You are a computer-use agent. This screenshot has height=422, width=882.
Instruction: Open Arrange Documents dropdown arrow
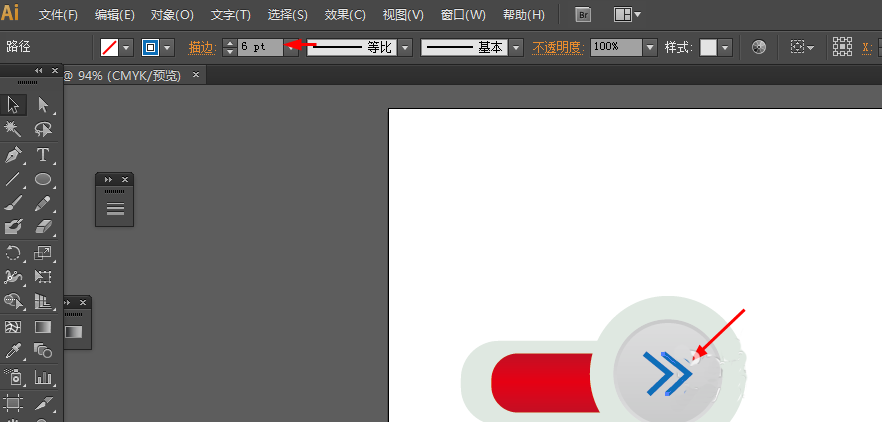tap(637, 15)
